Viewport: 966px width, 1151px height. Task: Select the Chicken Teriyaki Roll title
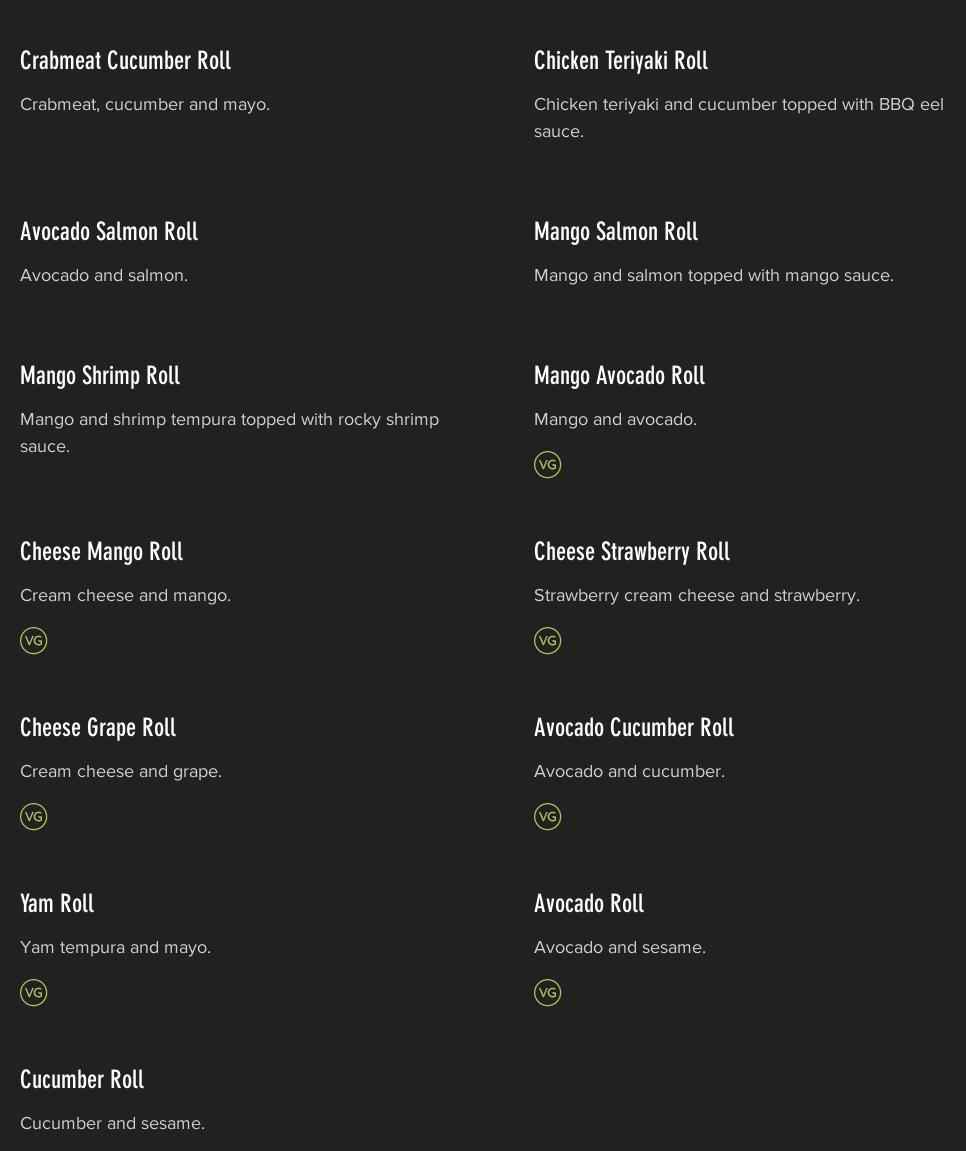(620, 61)
